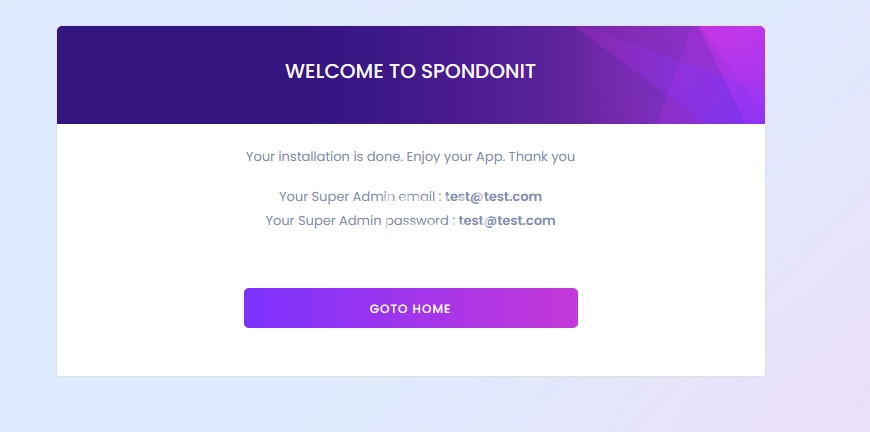This screenshot has height=432, width=870.
Task: Click the word 'email' in the credentials
Action: [415, 197]
